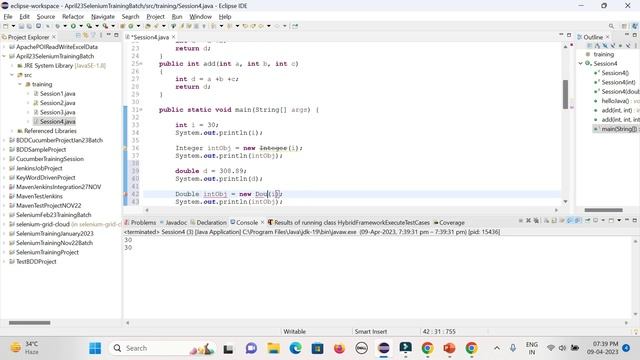Toggle Hide Non-Public Members in Outline

click(x=620, y=45)
